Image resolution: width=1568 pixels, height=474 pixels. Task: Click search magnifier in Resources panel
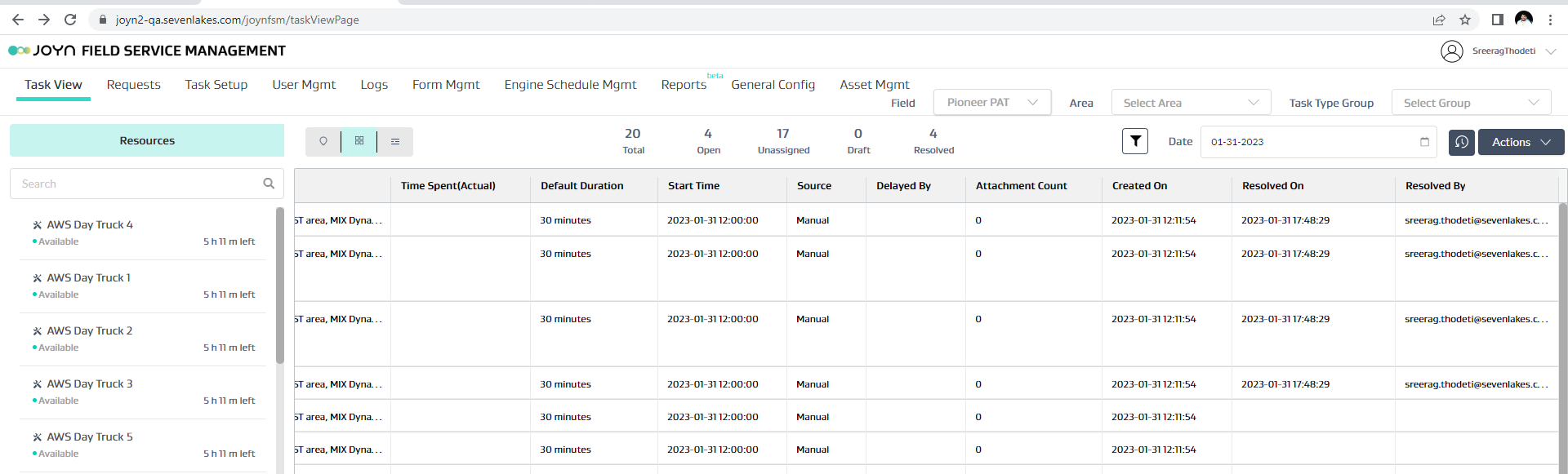click(x=269, y=184)
